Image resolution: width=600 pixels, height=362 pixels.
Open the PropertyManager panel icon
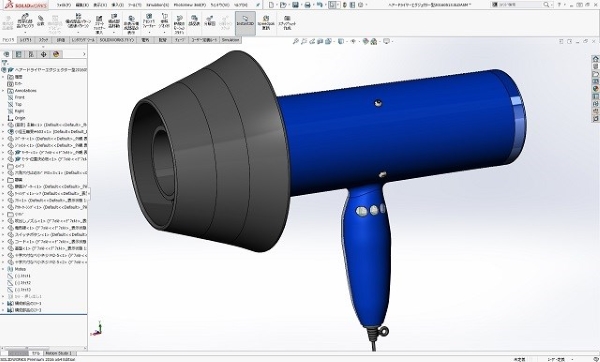point(18,54)
